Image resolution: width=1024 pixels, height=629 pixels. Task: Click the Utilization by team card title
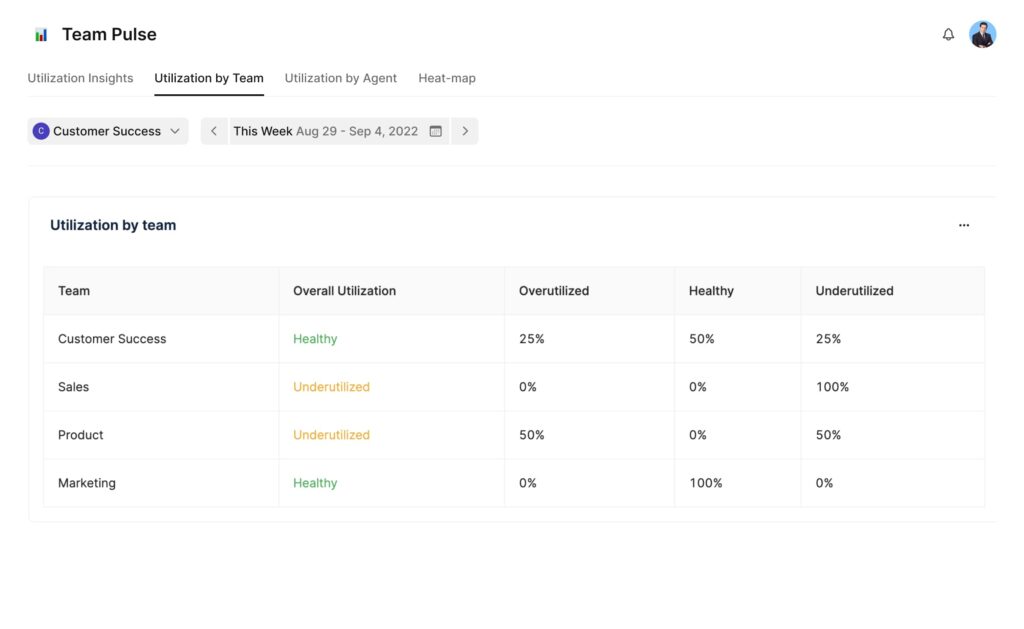click(113, 224)
